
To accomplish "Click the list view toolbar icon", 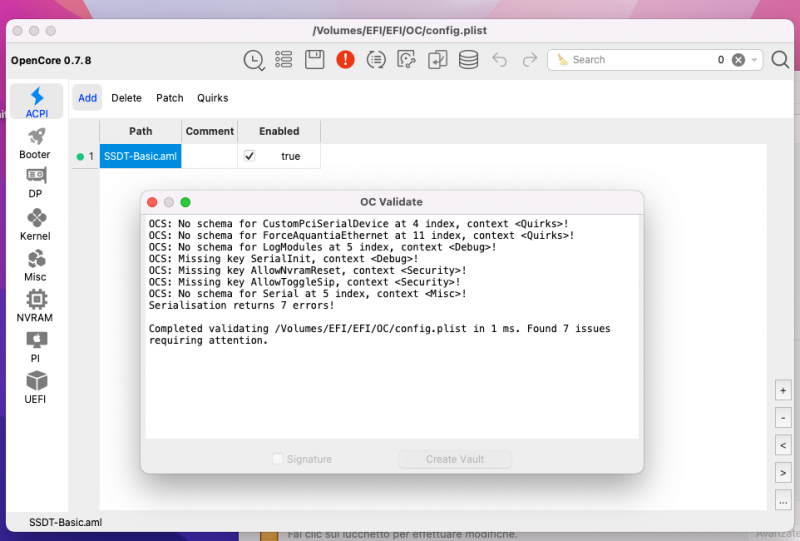I will 284,60.
